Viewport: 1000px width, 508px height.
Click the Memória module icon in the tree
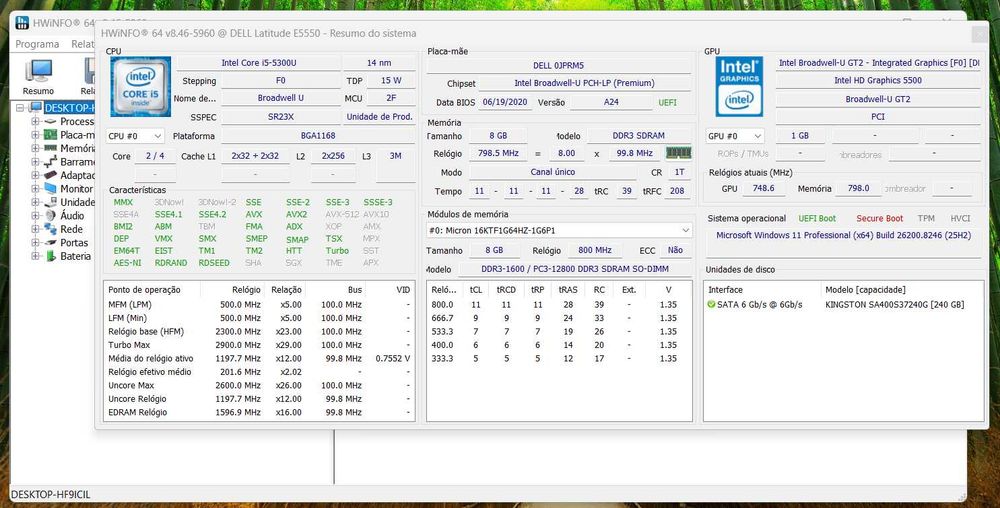click(50, 148)
